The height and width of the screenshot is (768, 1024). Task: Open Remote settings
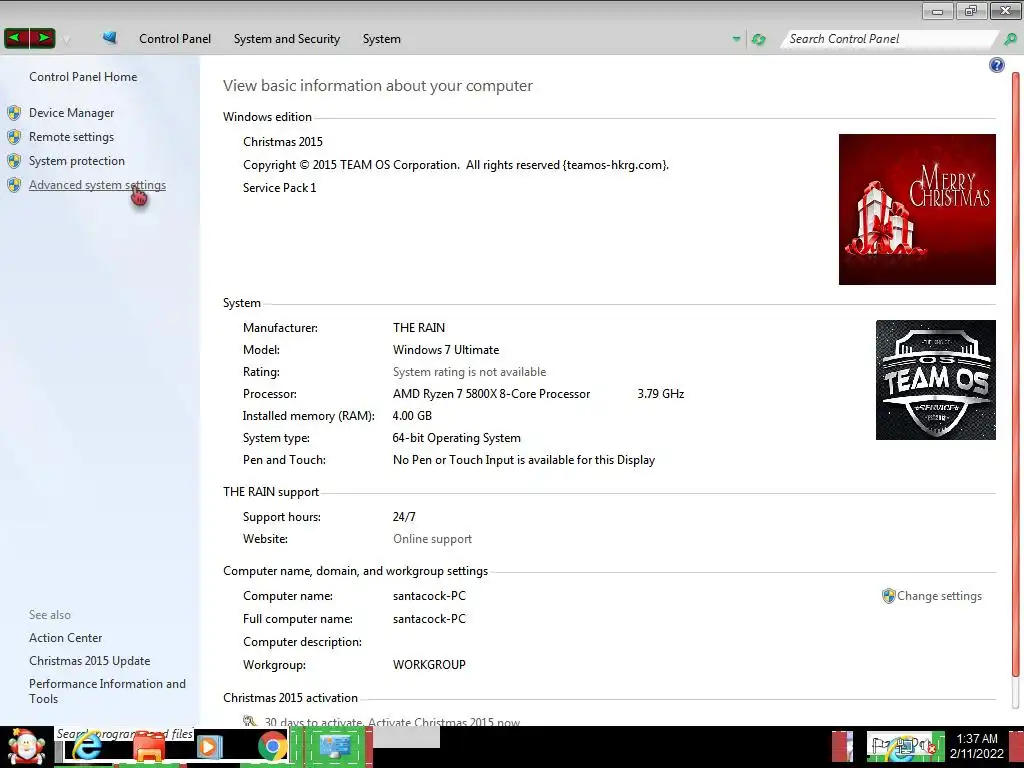click(x=71, y=137)
